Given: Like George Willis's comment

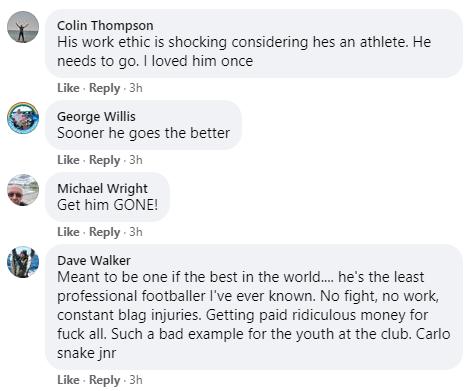Looking at the screenshot, I should (x=68, y=160).
